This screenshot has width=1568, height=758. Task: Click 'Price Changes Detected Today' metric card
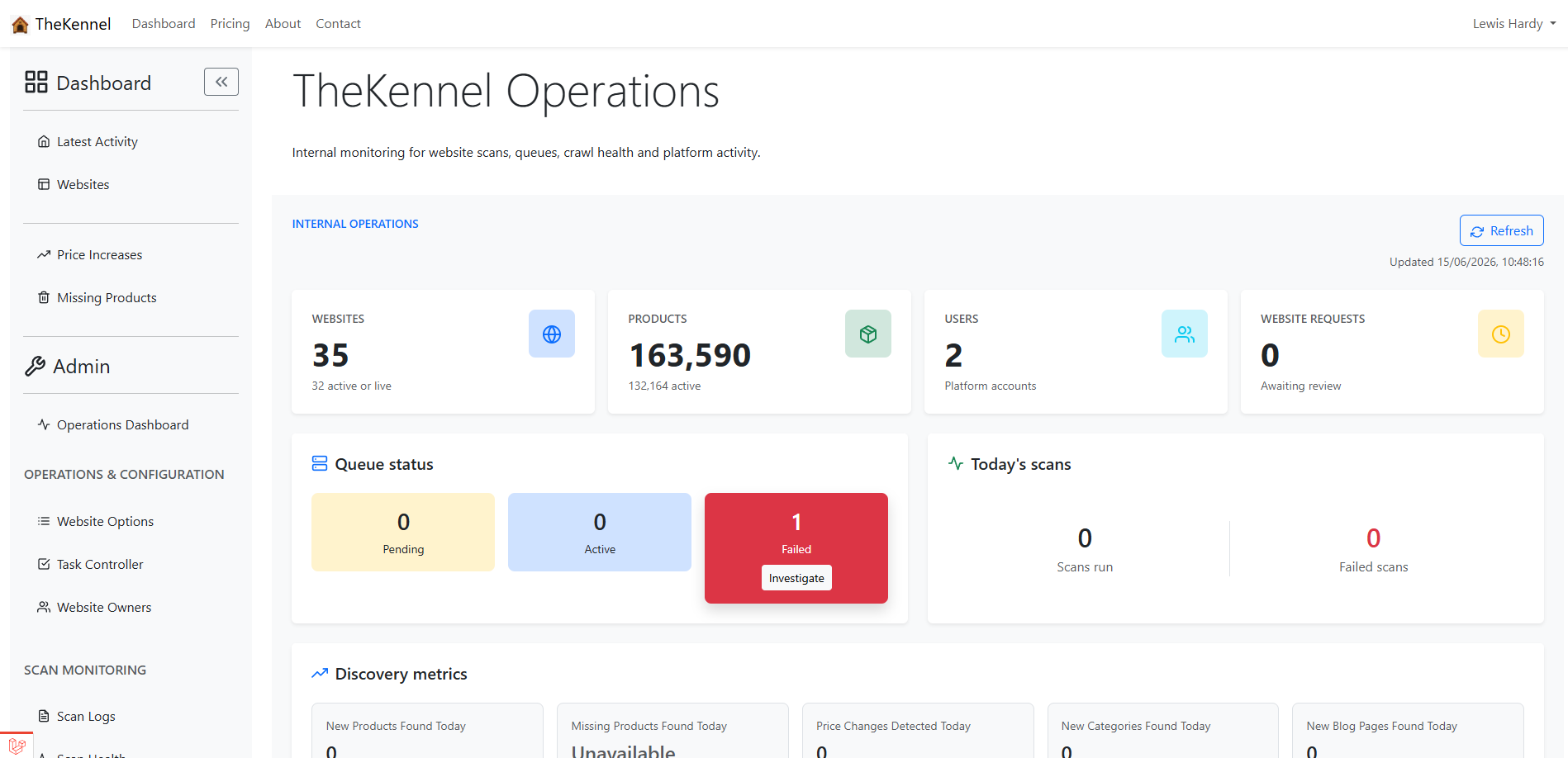click(x=918, y=731)
